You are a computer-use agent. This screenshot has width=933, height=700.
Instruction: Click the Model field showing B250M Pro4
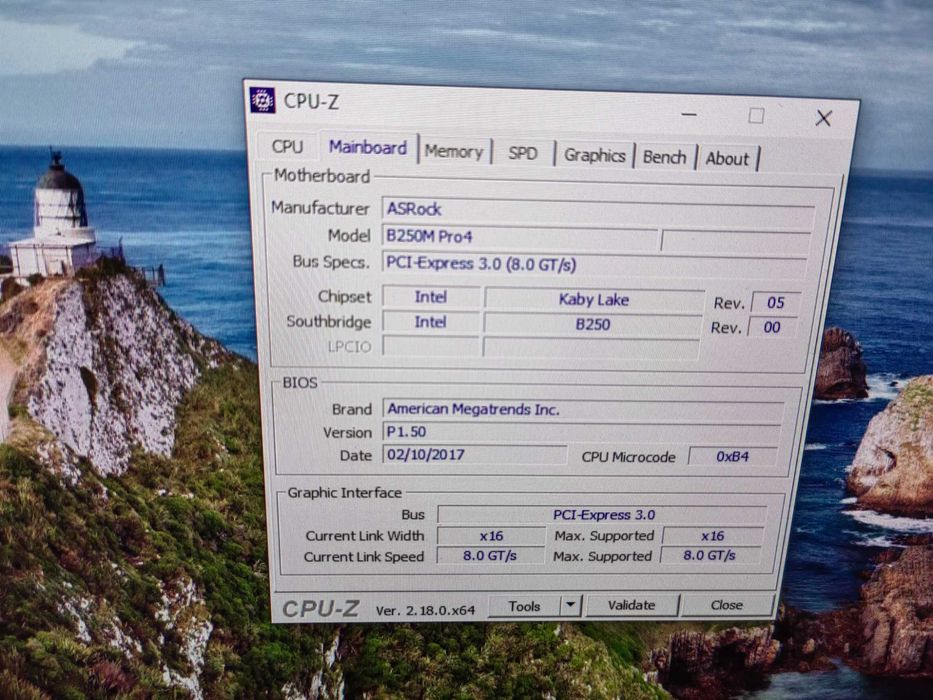519,237
